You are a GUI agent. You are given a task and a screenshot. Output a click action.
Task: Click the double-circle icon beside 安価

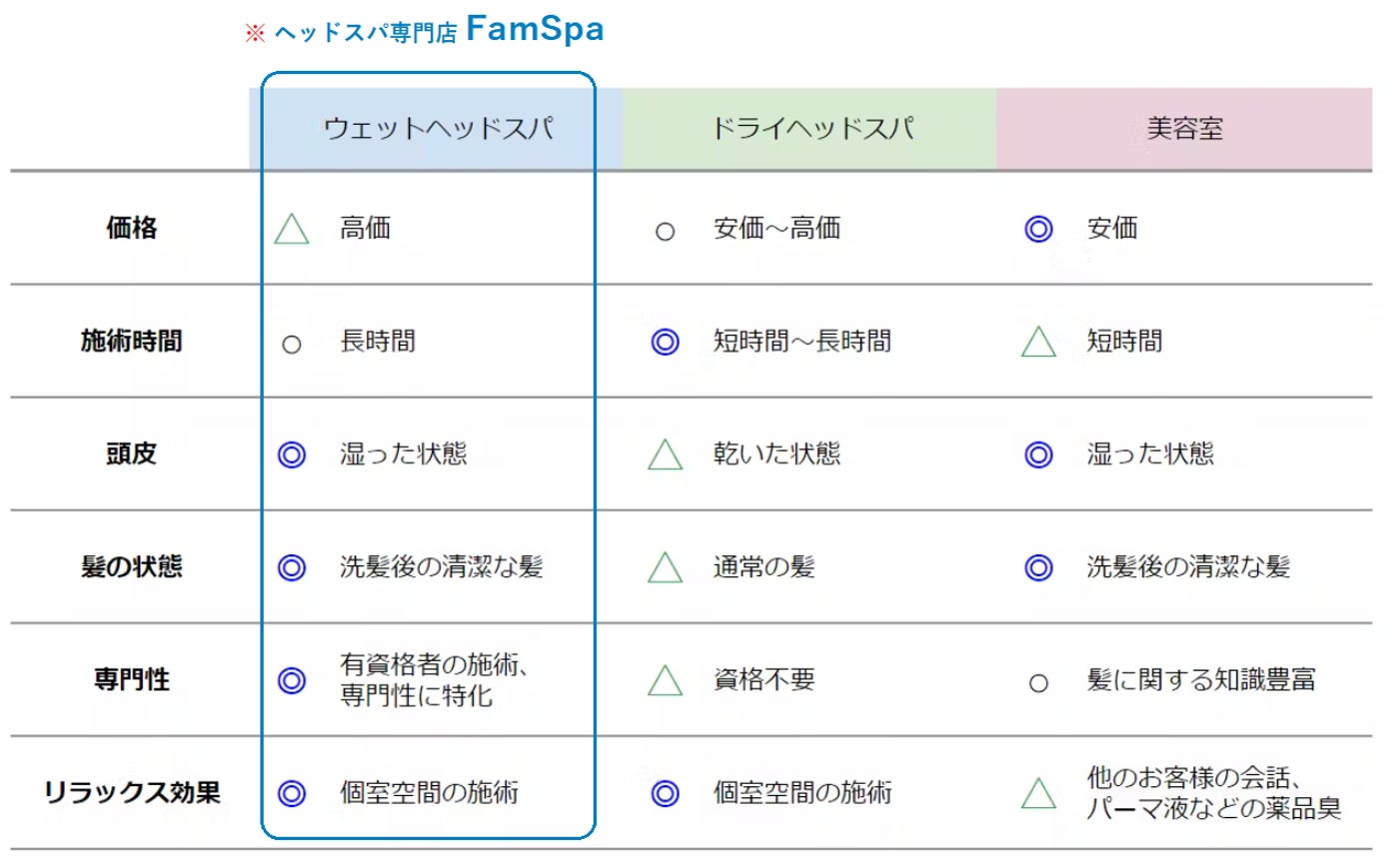pyautogui.click(x=1038, y=230)
